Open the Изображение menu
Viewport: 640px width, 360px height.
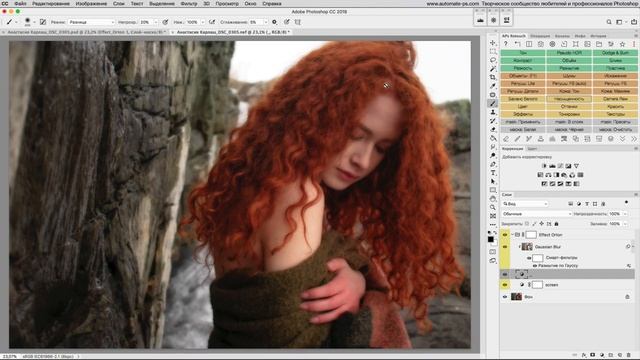[91, 4]
